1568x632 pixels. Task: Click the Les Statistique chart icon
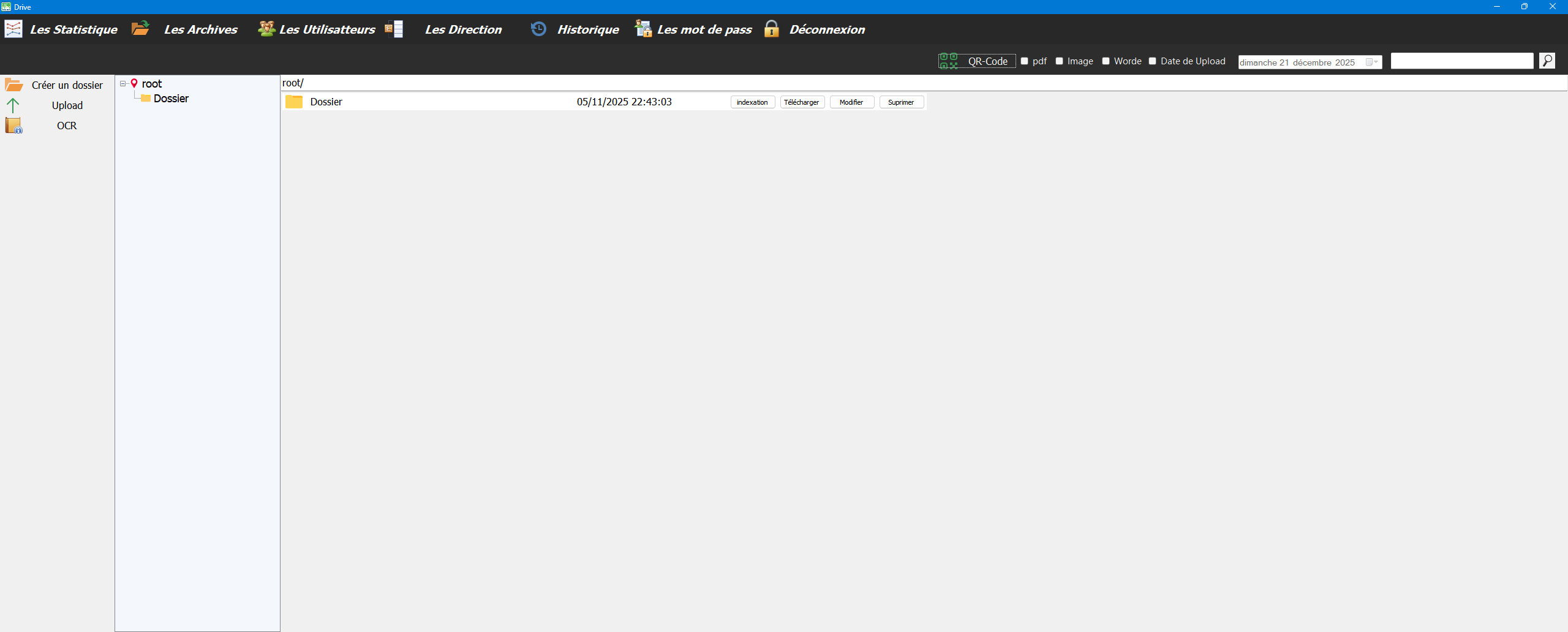click(x=13, y=29)
